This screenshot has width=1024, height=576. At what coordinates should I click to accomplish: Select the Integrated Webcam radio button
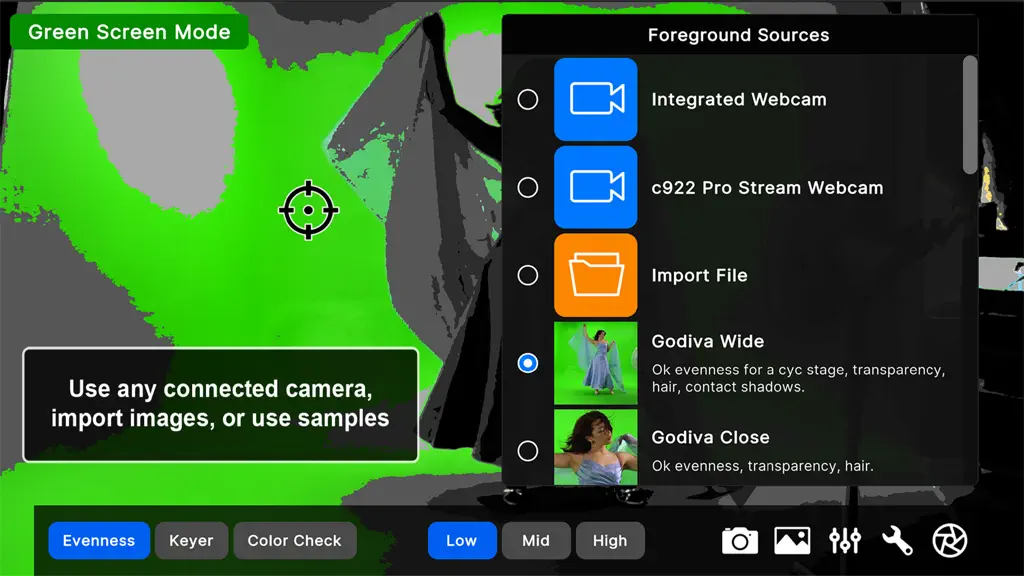[x=528, y=99]
